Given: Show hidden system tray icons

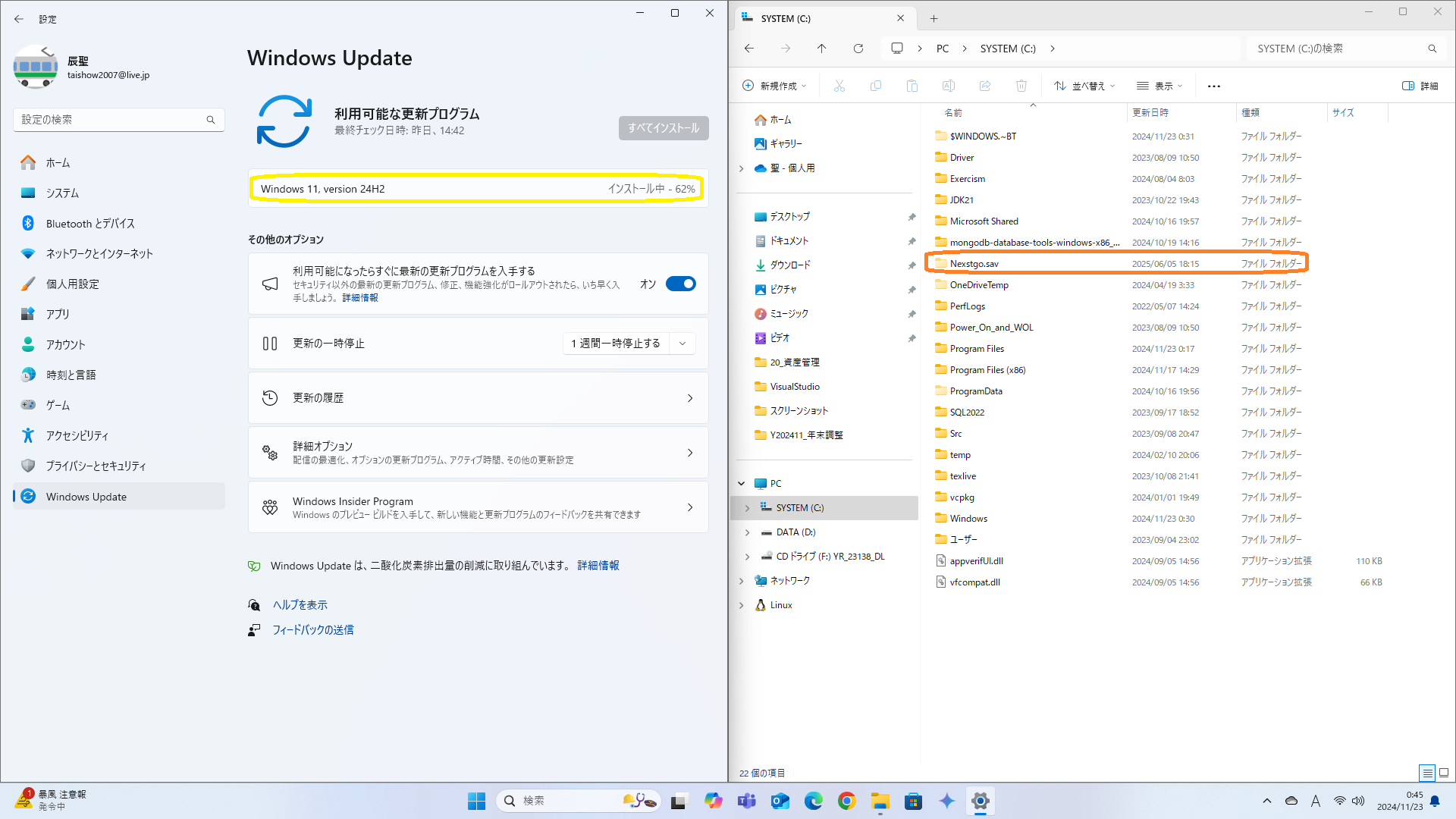Looking at the screenshot, I should point(1266,801).
